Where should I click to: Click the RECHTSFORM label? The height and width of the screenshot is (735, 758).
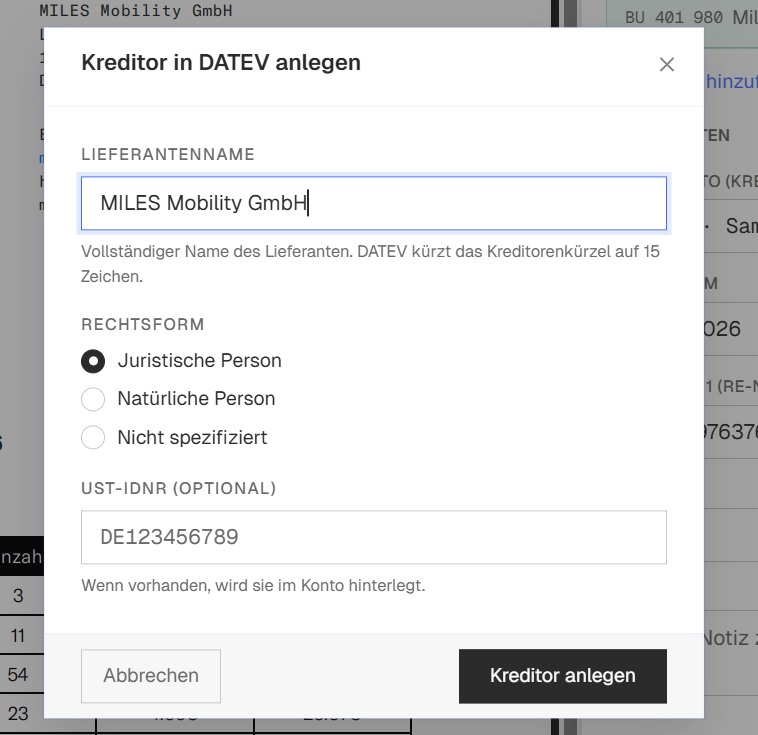point(143,324)
